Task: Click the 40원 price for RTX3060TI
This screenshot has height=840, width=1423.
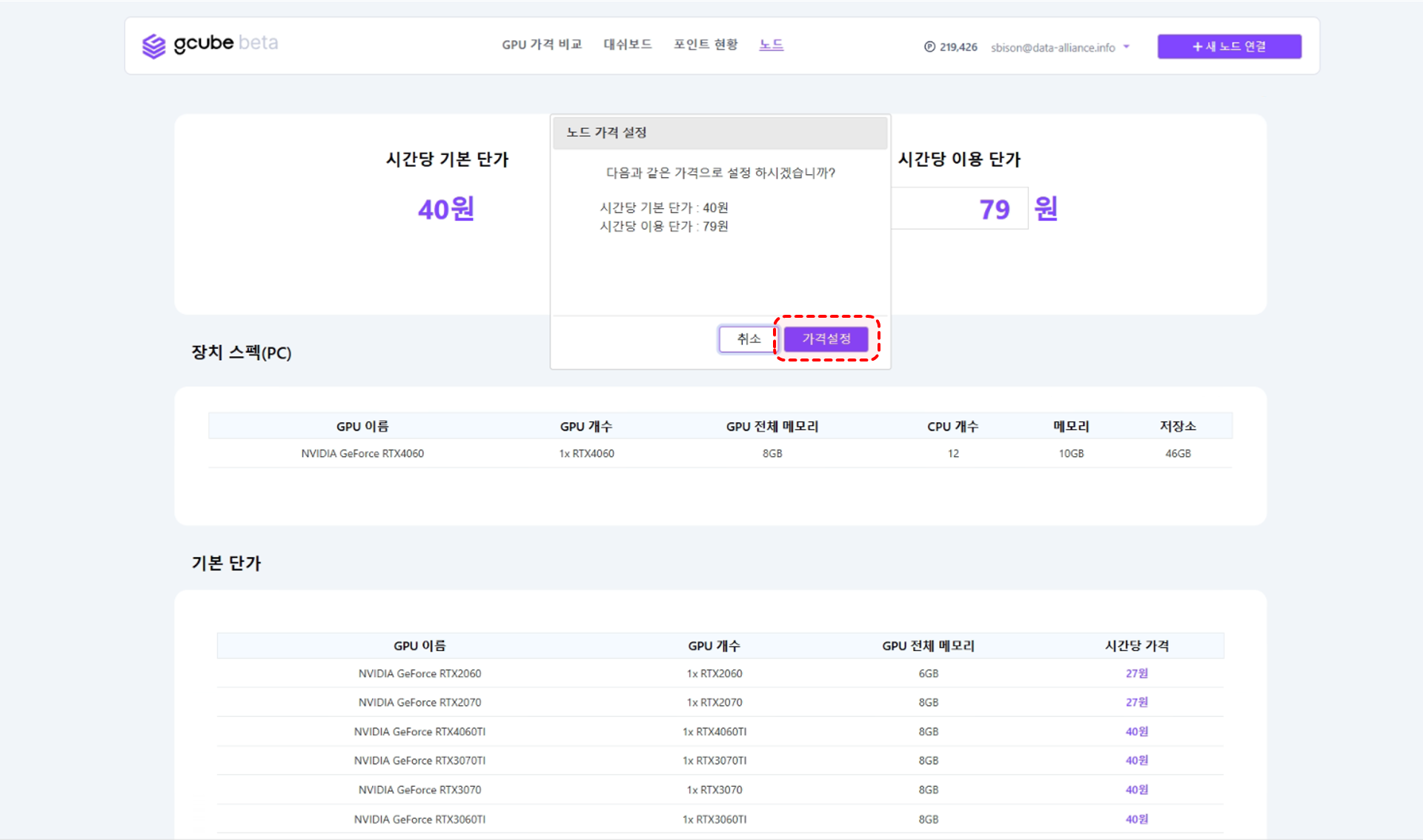Action: click(x=1137, y=819)
